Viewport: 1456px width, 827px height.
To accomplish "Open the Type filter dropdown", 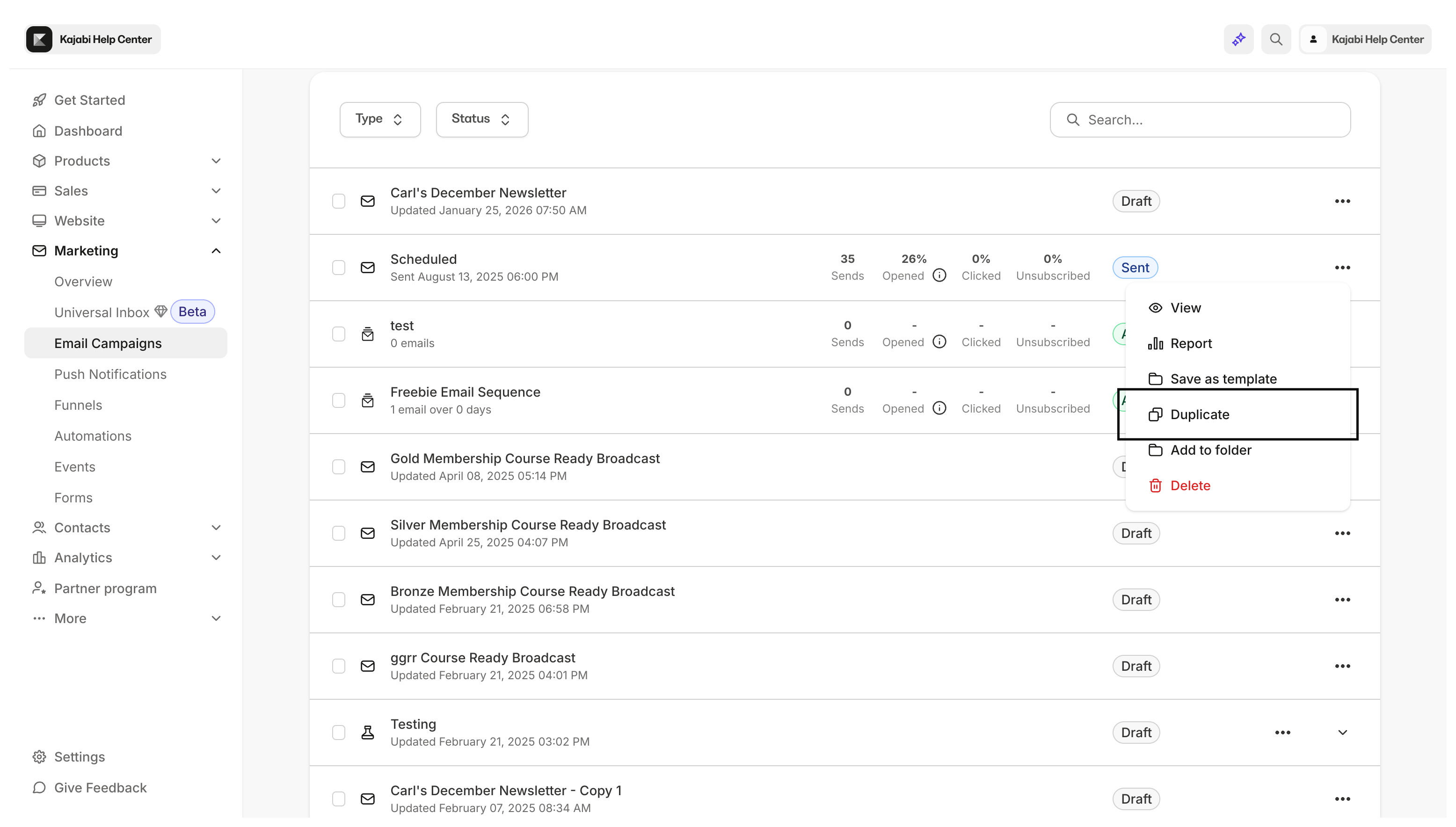I will pos(379,119).
